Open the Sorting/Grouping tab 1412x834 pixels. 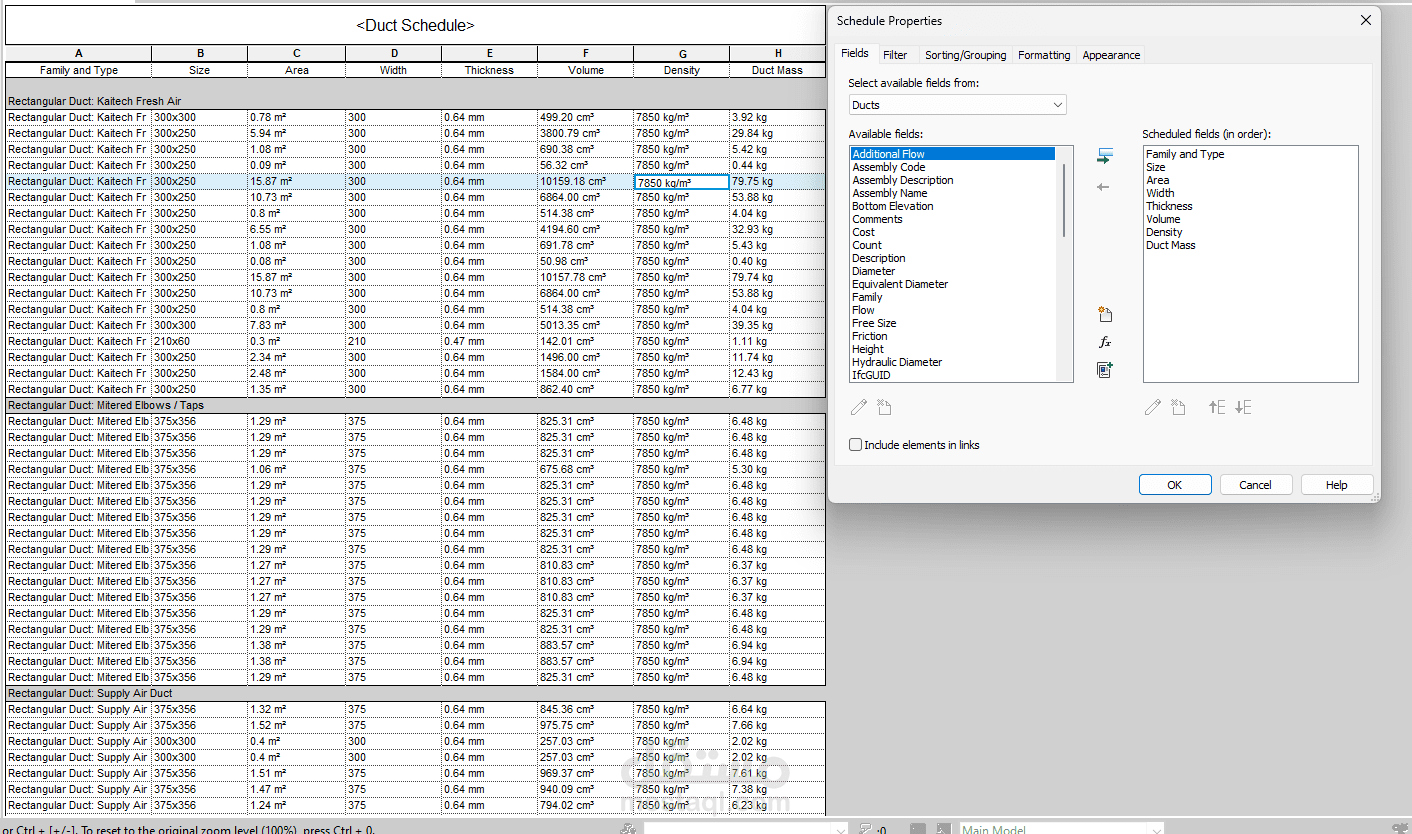pyautogui.click(x=965, y=55)
